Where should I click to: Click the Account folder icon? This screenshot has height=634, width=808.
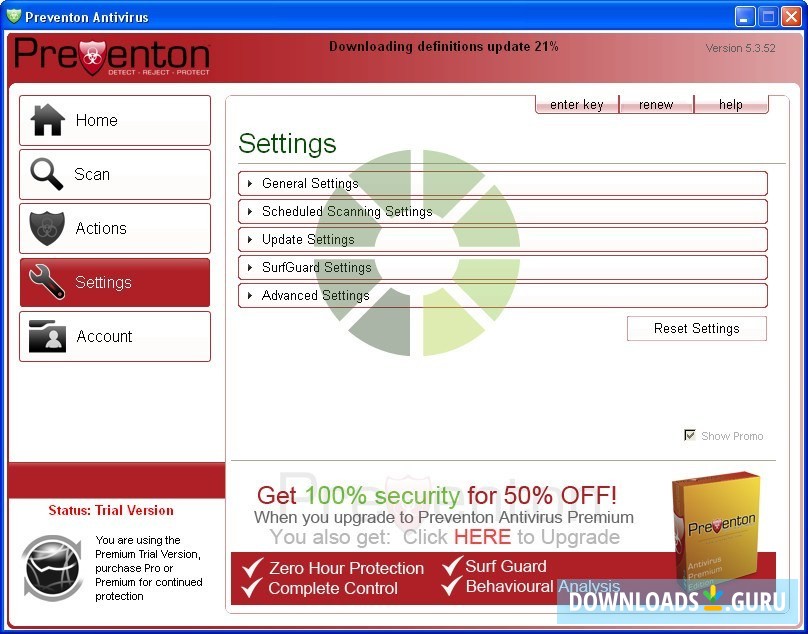click(47, 336)
